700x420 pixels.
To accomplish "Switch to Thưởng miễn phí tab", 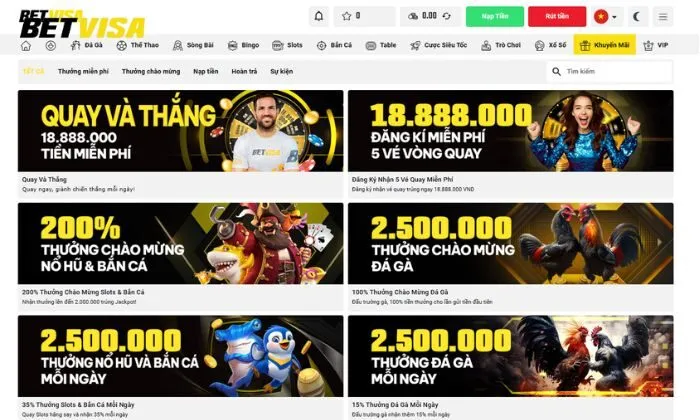I will pos(83,71).
